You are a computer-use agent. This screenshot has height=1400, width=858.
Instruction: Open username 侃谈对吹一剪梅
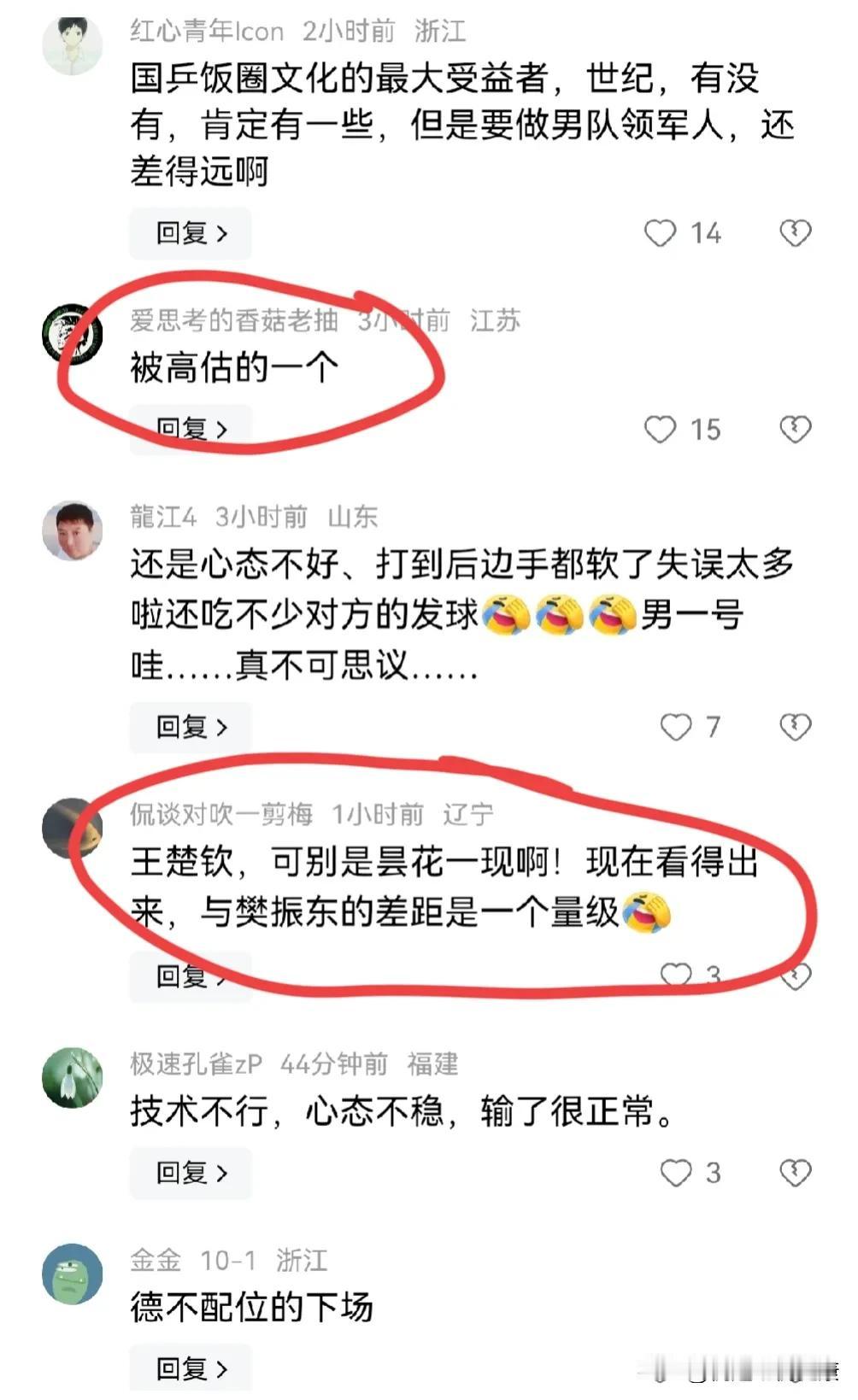coord(221,814)
